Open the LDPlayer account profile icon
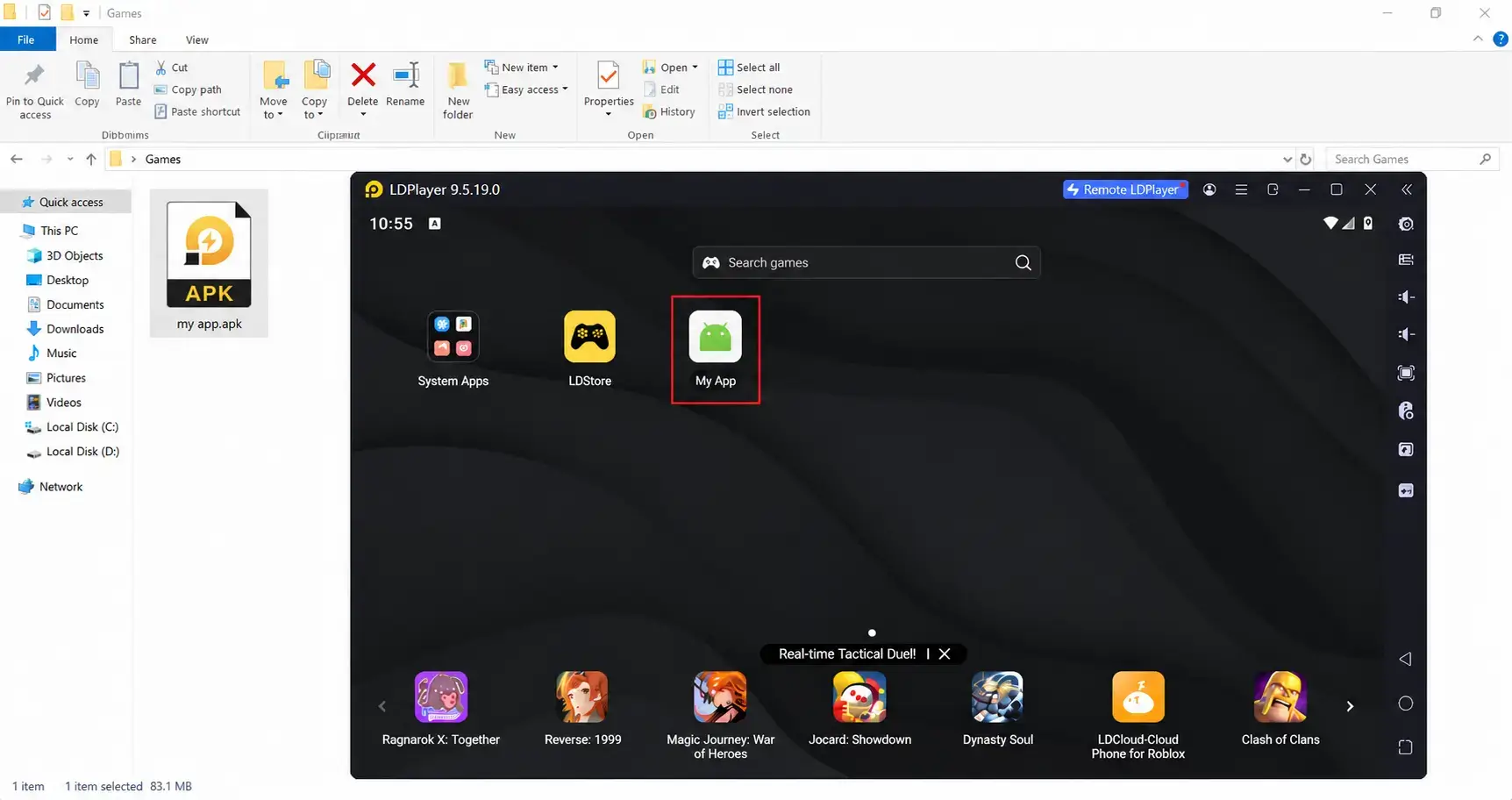Viewport: 1512px width, 800px height. pos(1209,189)
